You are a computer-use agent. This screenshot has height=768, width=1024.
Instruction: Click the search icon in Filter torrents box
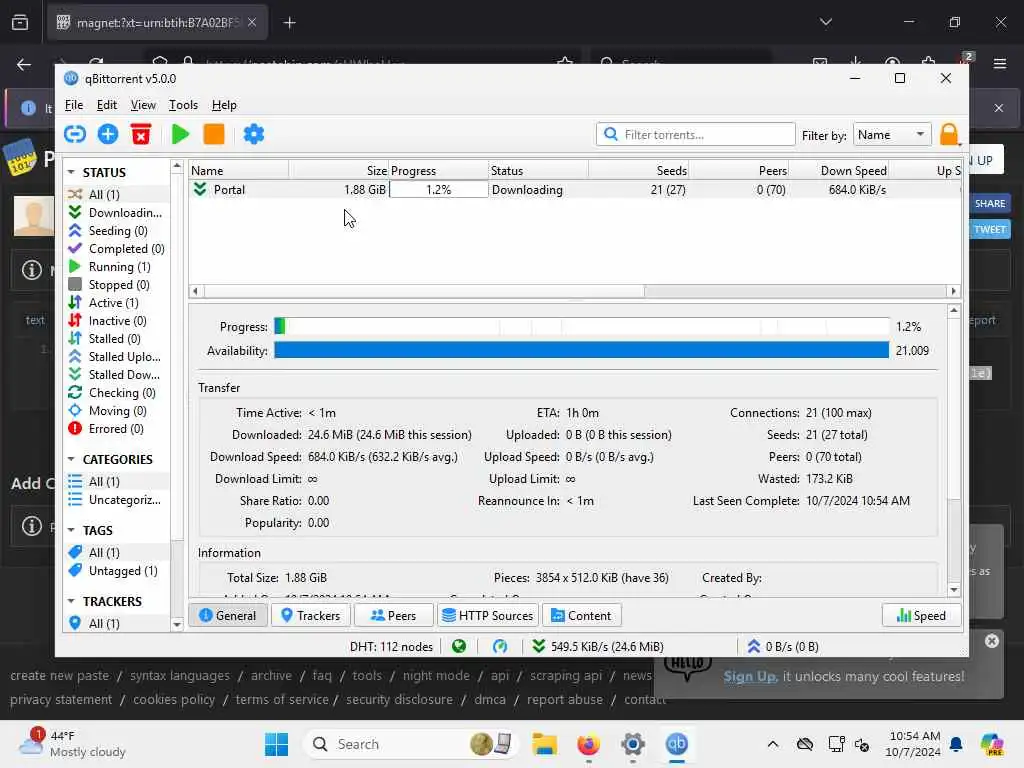(611, 134)
